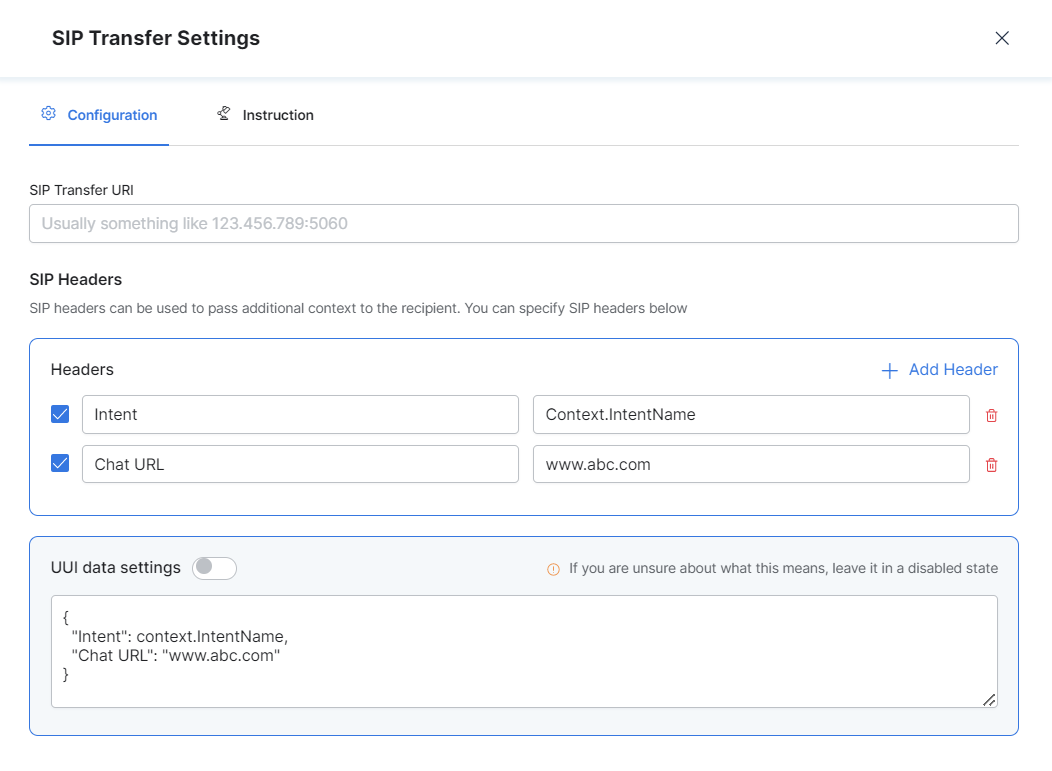Click the warning icon in UUI data settings

point(553,568)
